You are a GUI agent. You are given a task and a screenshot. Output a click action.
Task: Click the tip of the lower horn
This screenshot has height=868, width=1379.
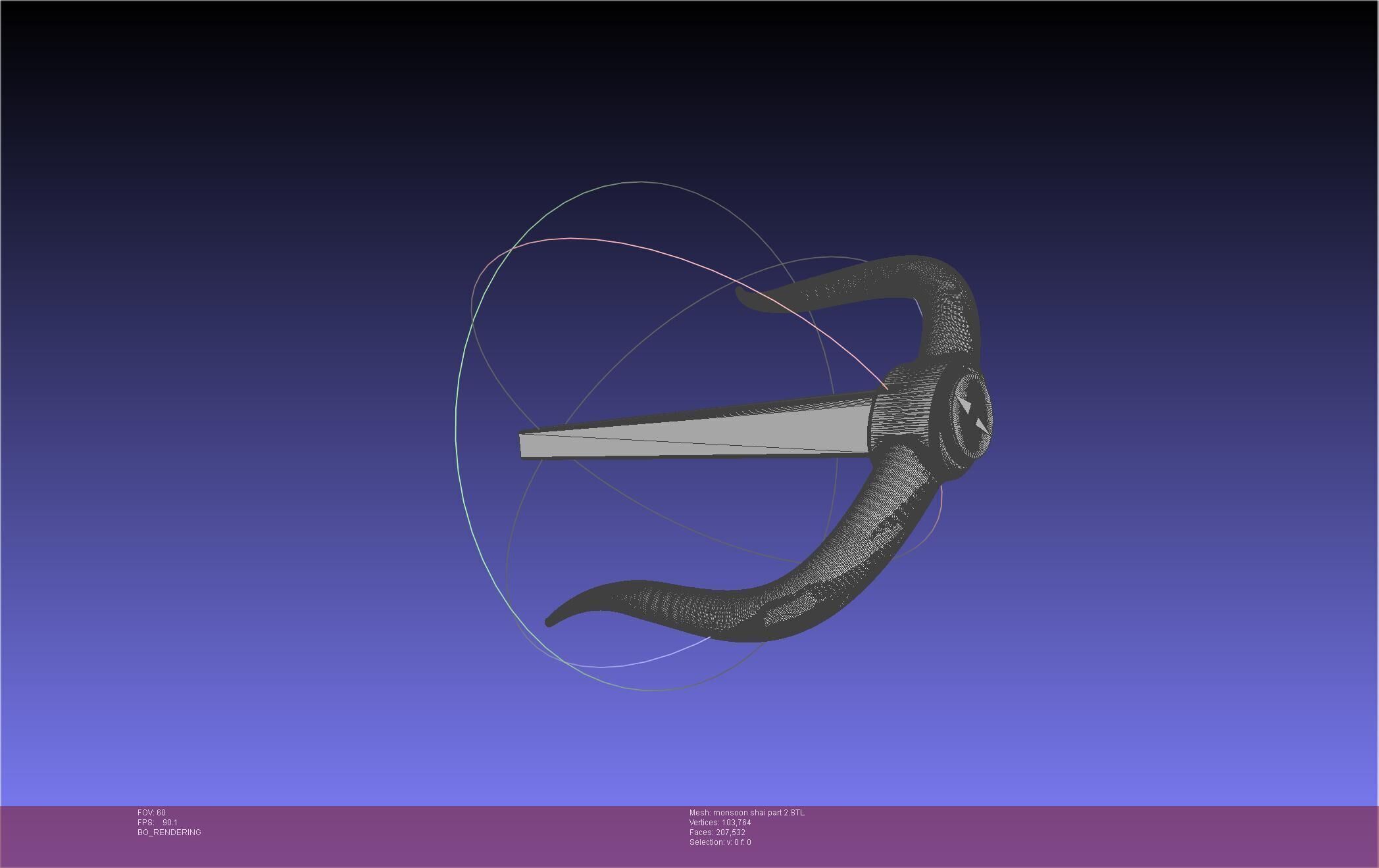coord(550,621)
